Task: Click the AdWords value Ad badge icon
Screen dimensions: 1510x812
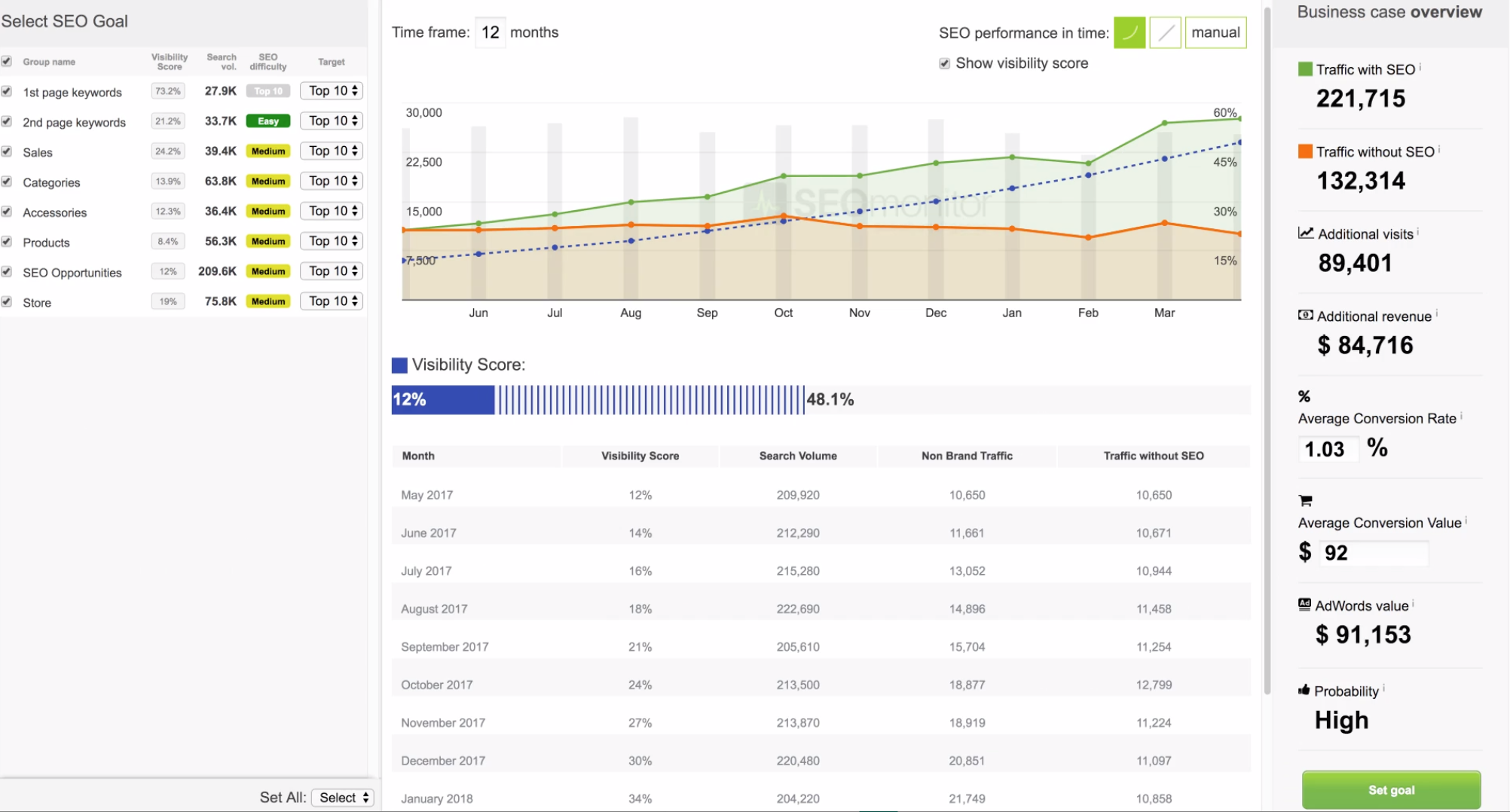Action: (x=1304, y=605)
